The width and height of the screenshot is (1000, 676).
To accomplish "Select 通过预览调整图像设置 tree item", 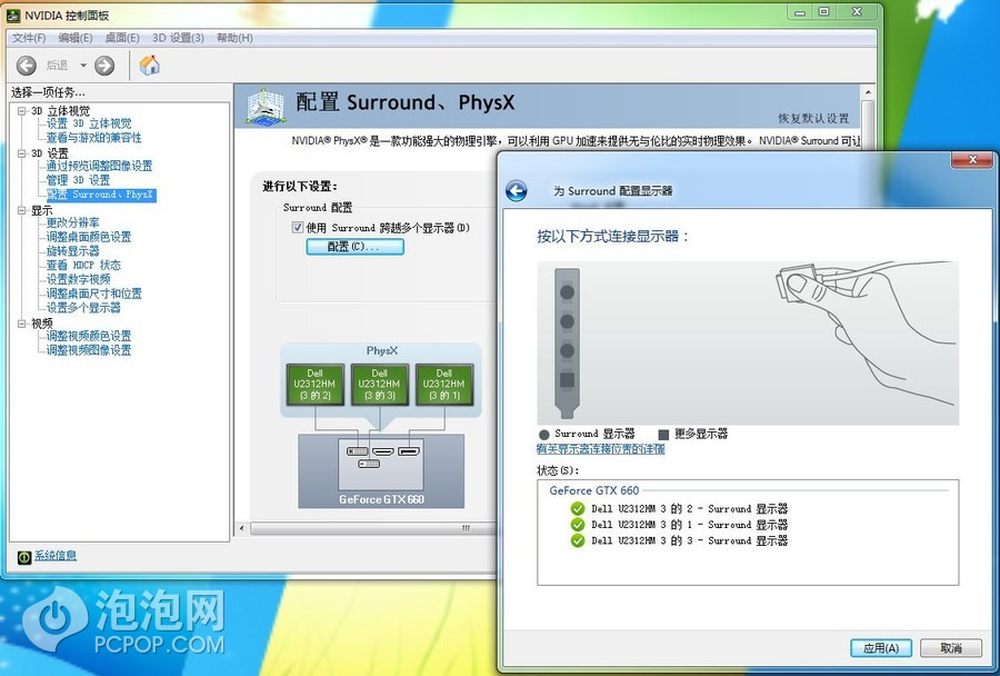I will point(99,166).
